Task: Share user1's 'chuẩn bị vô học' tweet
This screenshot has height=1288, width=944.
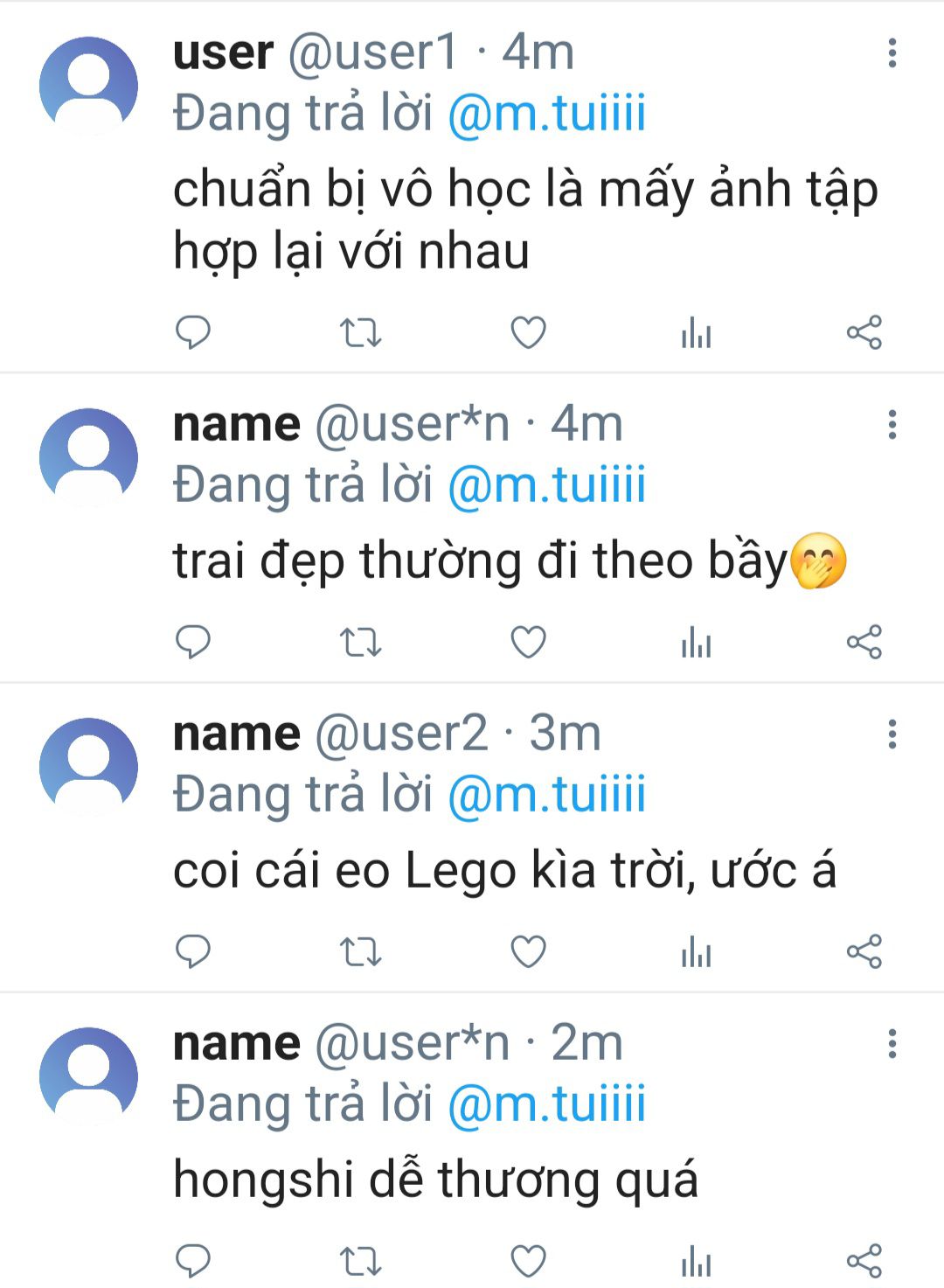Action: 864,332
